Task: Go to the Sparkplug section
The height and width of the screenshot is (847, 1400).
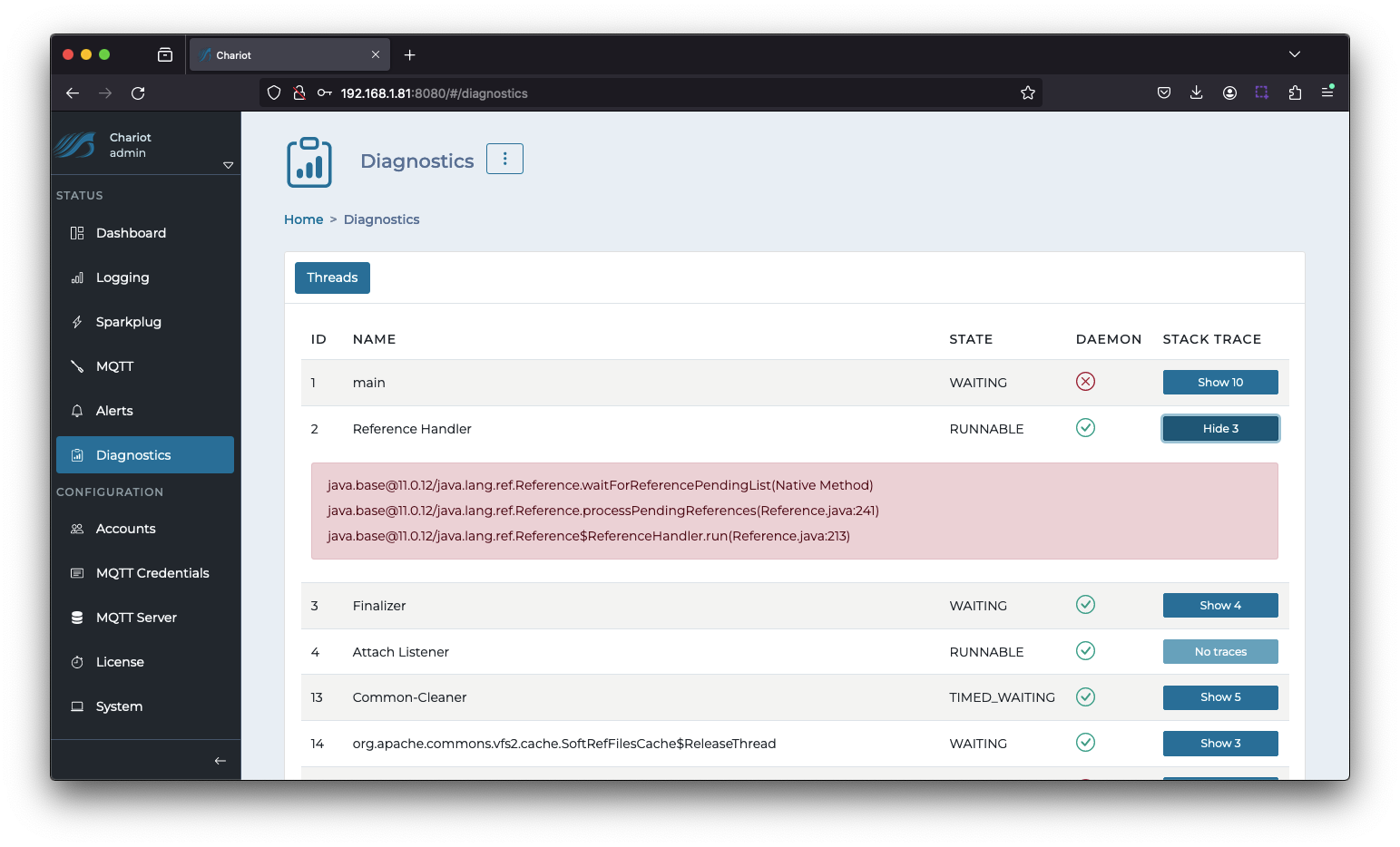Action: 145,322
